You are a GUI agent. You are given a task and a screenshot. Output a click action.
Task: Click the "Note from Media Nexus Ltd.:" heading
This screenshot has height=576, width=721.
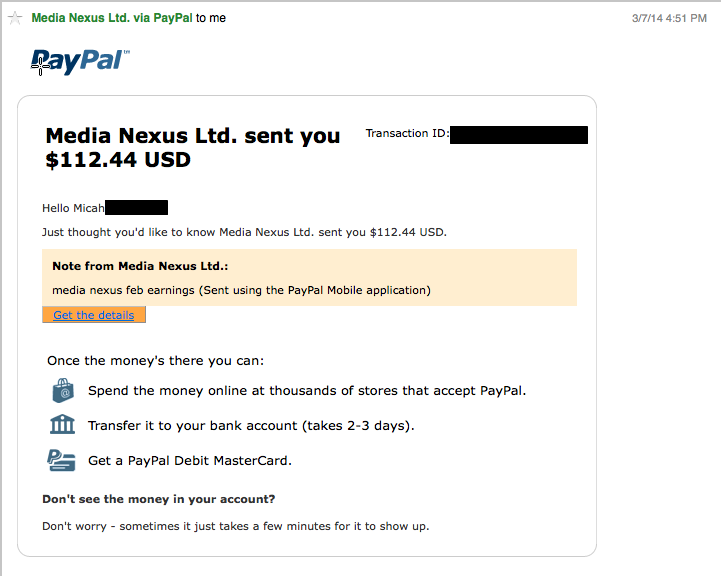coord(140,266)
